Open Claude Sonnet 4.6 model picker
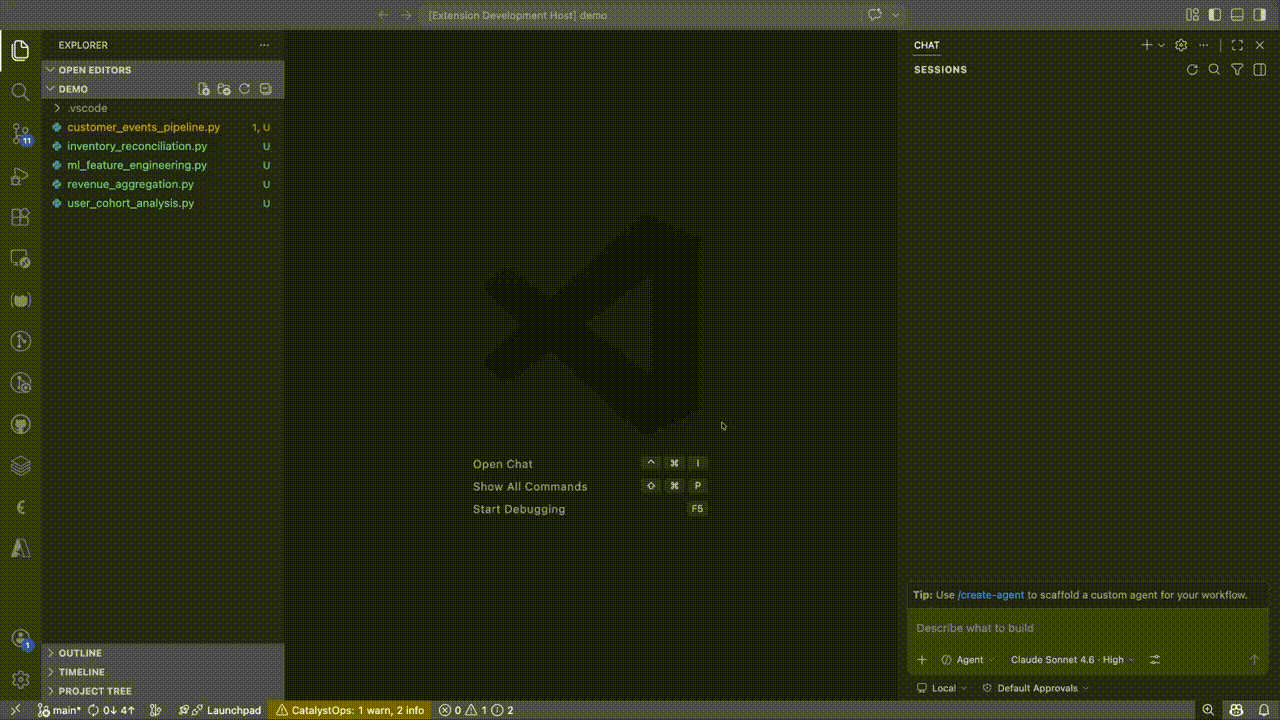Viewport: 1280px width, 720px height. click(1073, 660)
